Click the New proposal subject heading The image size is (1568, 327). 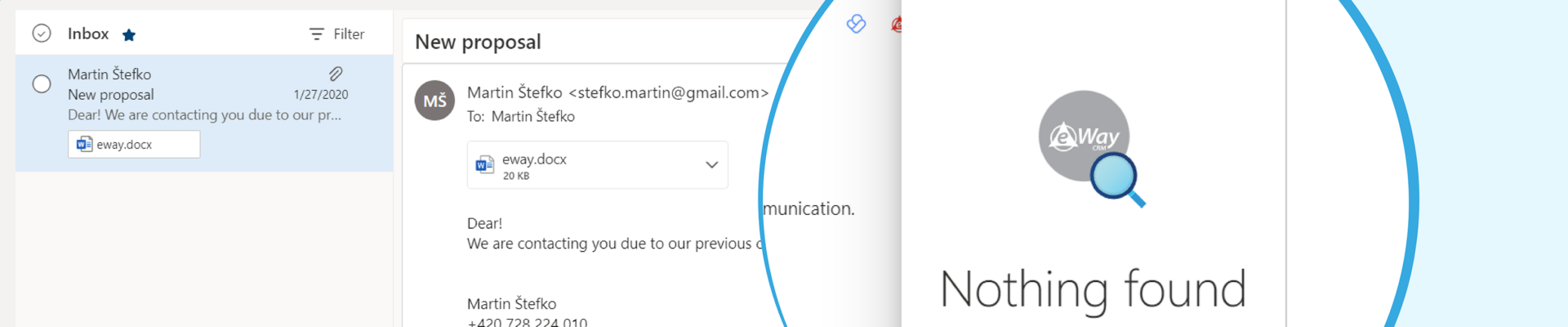(x=478, y=42)
